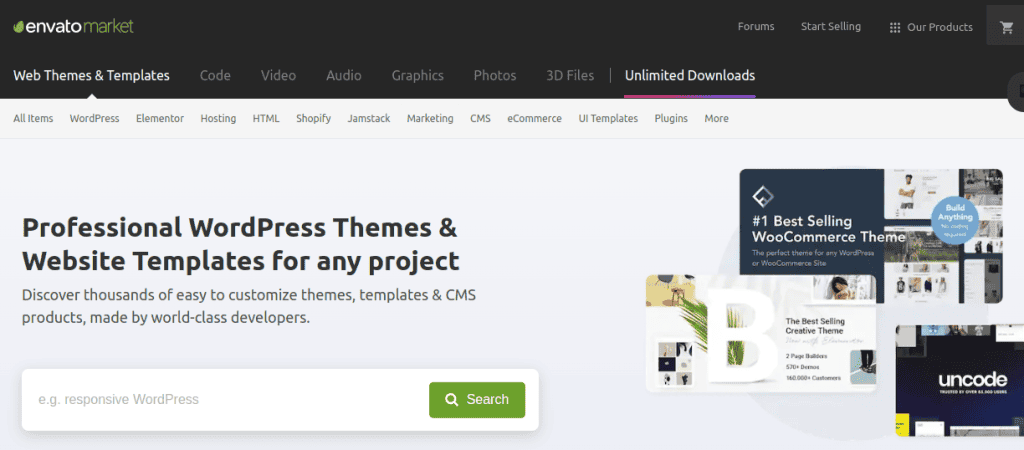
Task: Expand the WordPress submenu
Action: click(94, 118)
